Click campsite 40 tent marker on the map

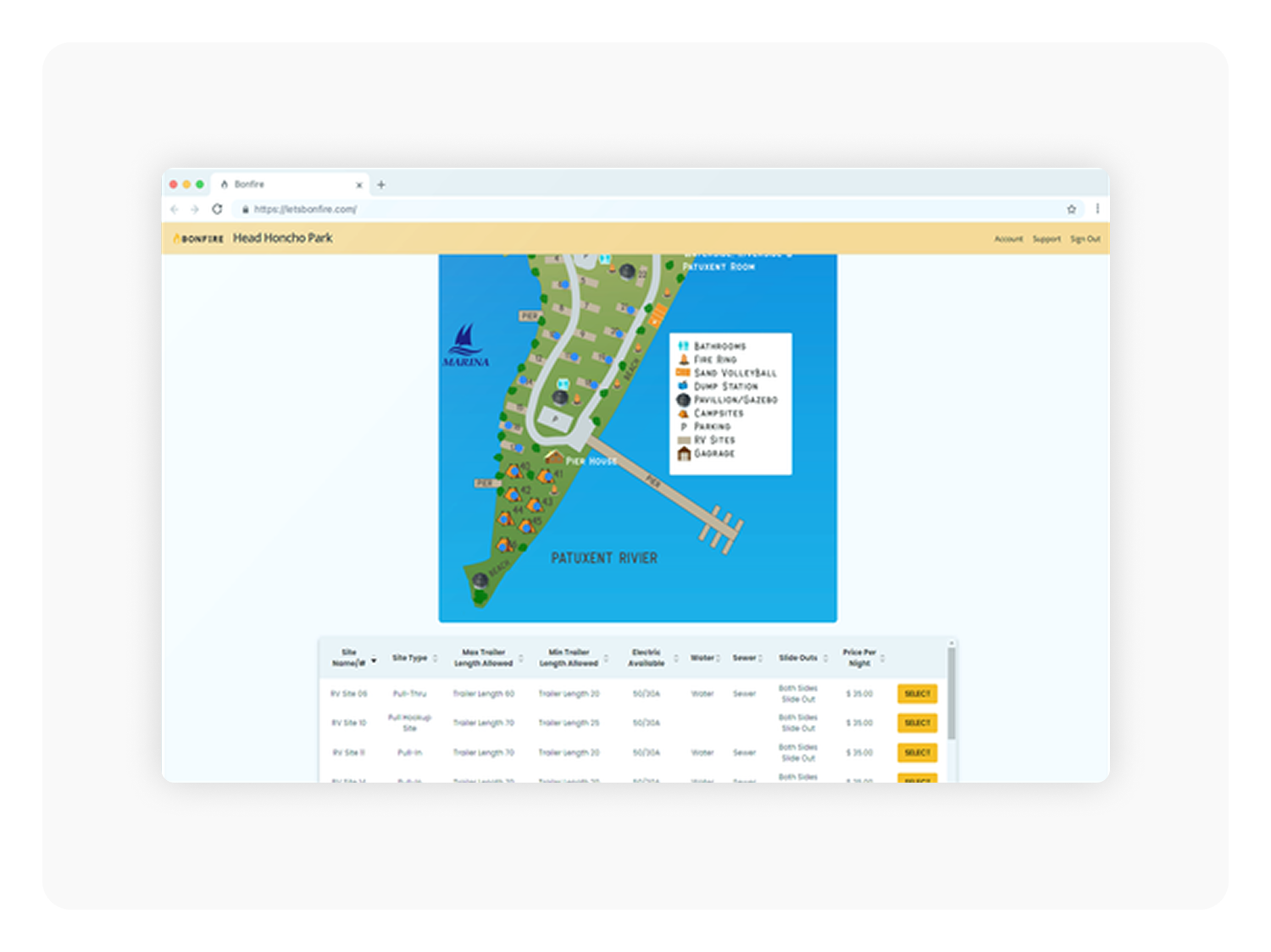coord(514,471)
